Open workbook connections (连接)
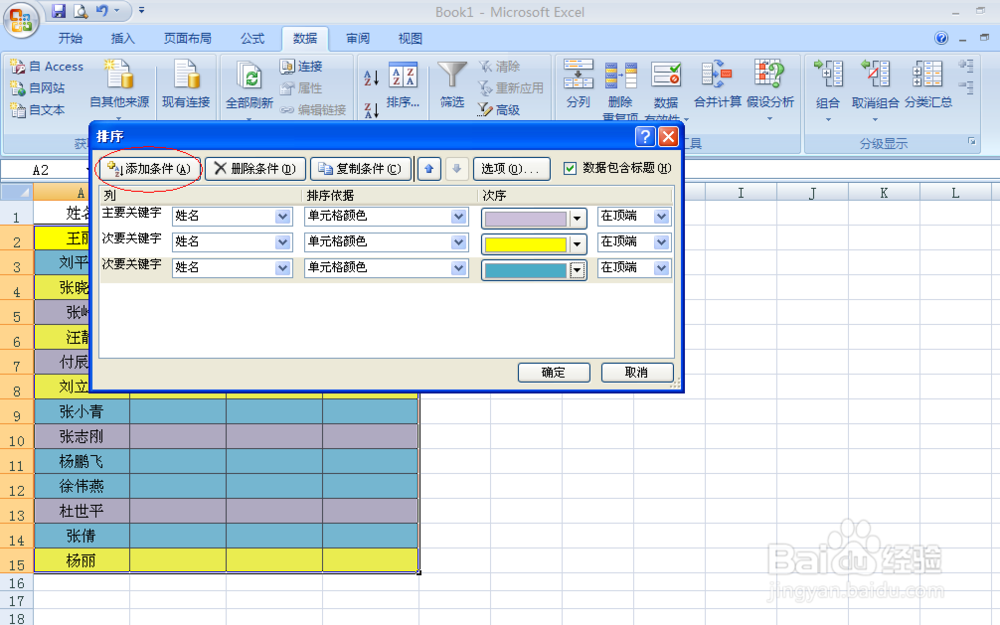The height and width of the screenshot is (625, 1000). (301, 66)
